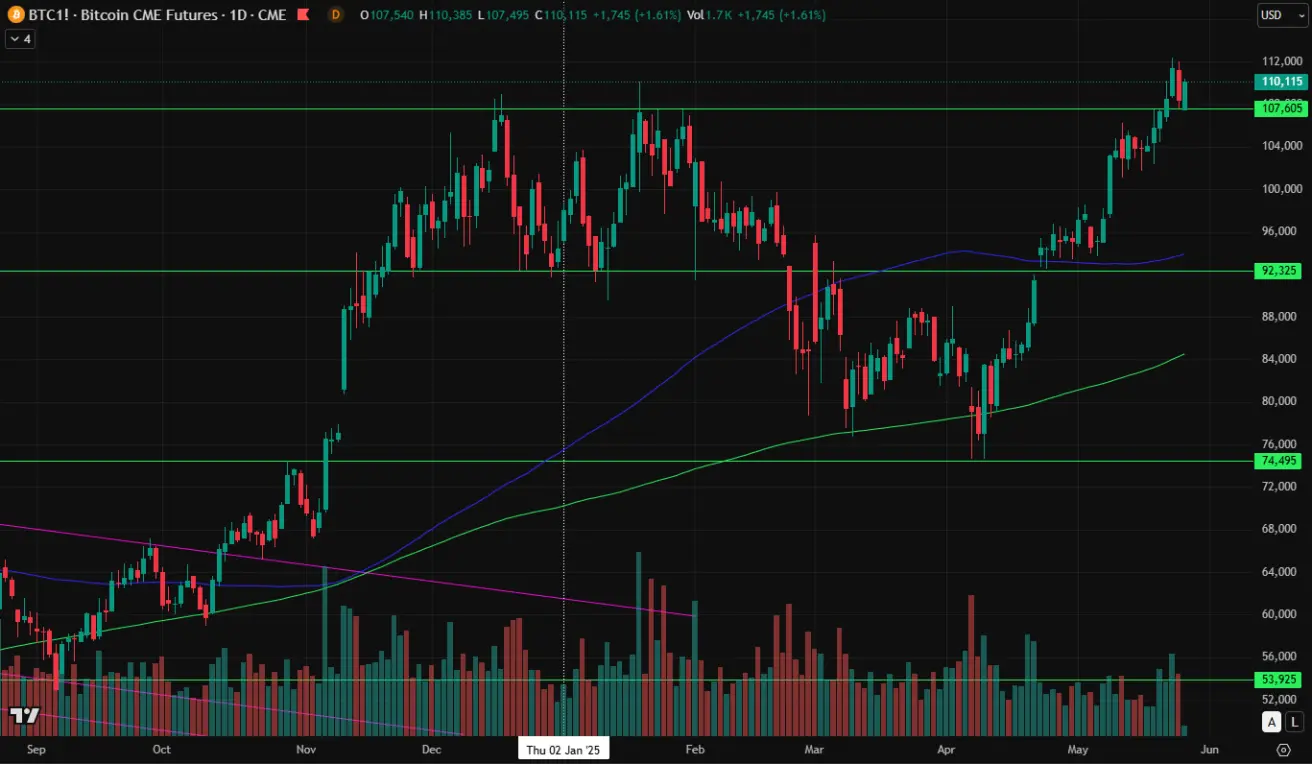Click the 112,000 price axis label
Viewport: 1312px width, 764px height.
[1281, 61]
